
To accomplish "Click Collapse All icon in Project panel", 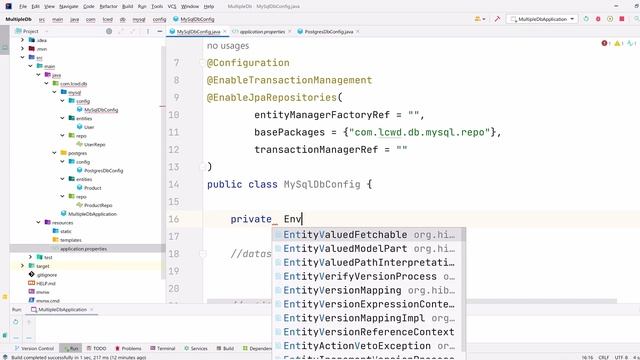I will click(133, 31).
